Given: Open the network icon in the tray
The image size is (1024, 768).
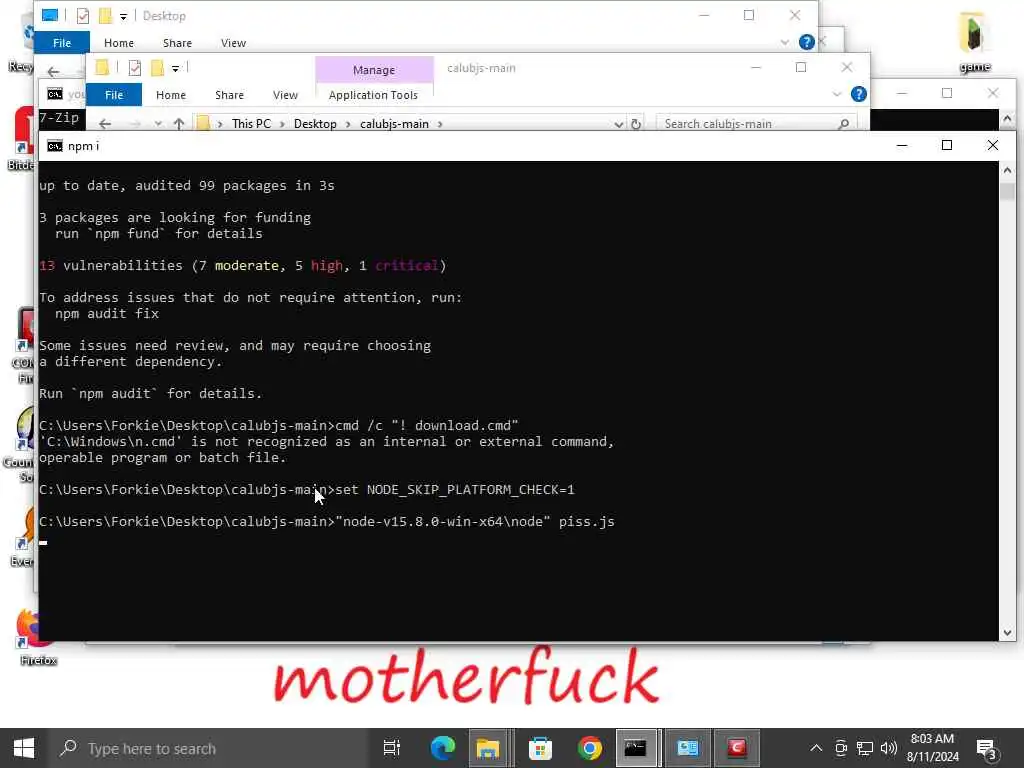Looking at the screenshot, I should point(865,748).
